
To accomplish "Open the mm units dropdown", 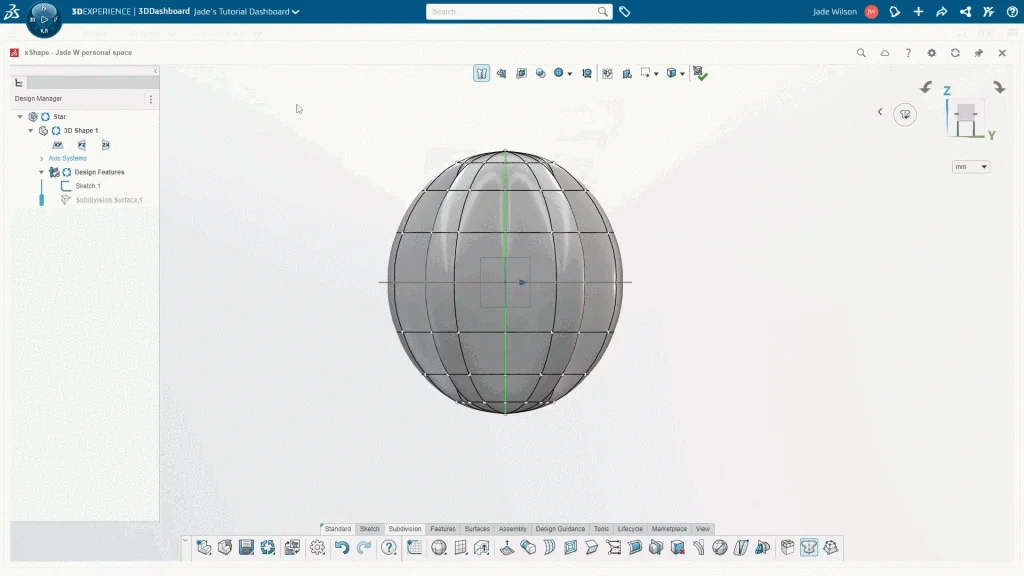I will click(970, 167).
